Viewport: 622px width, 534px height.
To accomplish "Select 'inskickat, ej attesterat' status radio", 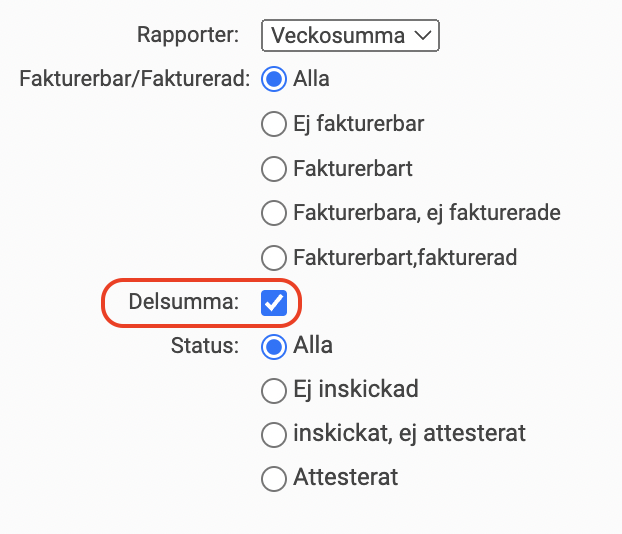I will point(273,434).
